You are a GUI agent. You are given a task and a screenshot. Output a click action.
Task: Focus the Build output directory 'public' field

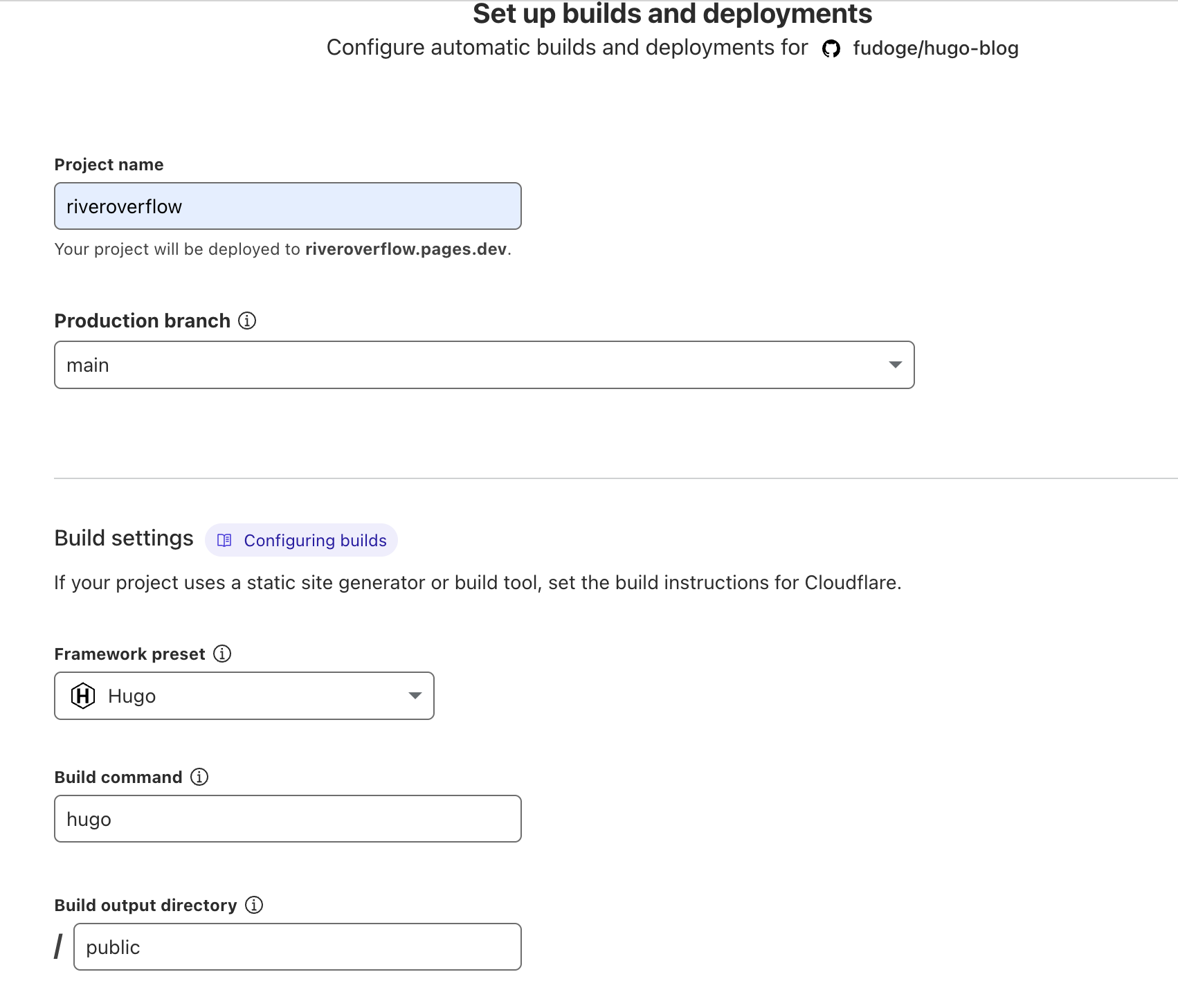(297, 947)
